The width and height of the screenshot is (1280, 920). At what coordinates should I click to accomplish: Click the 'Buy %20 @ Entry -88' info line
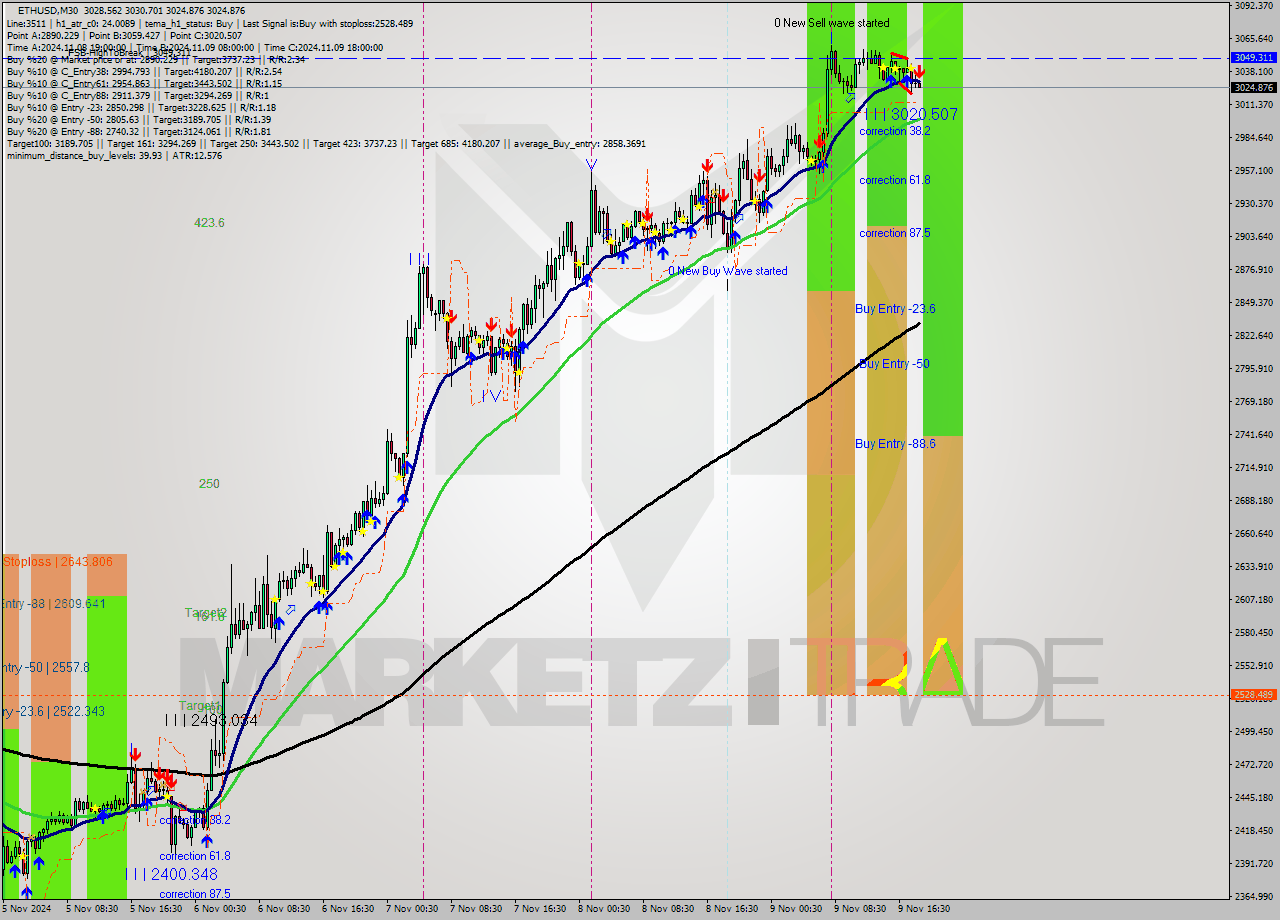pos(139,131)
